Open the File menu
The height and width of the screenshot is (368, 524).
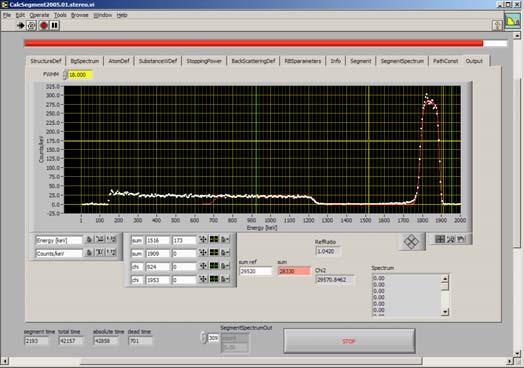click(x=7, y=15)
